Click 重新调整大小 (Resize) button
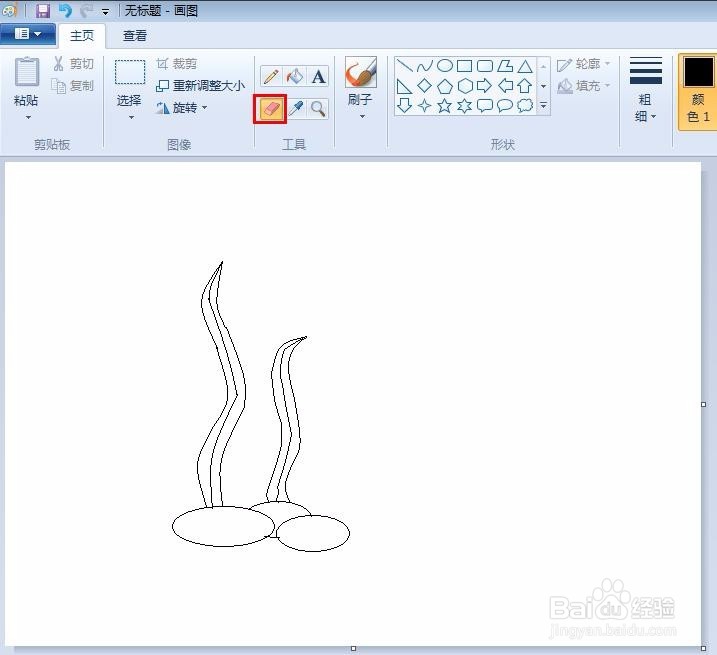 [x=200, y=86]
